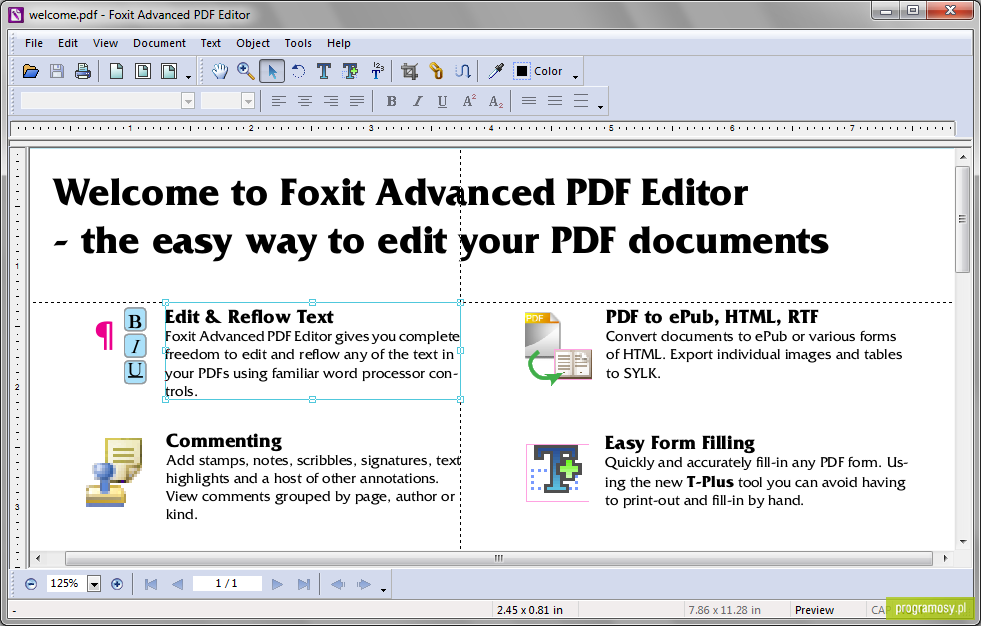Viewport: 981px width, 626px height.
Task: Toggle Italic formatting
Action: 417,101
